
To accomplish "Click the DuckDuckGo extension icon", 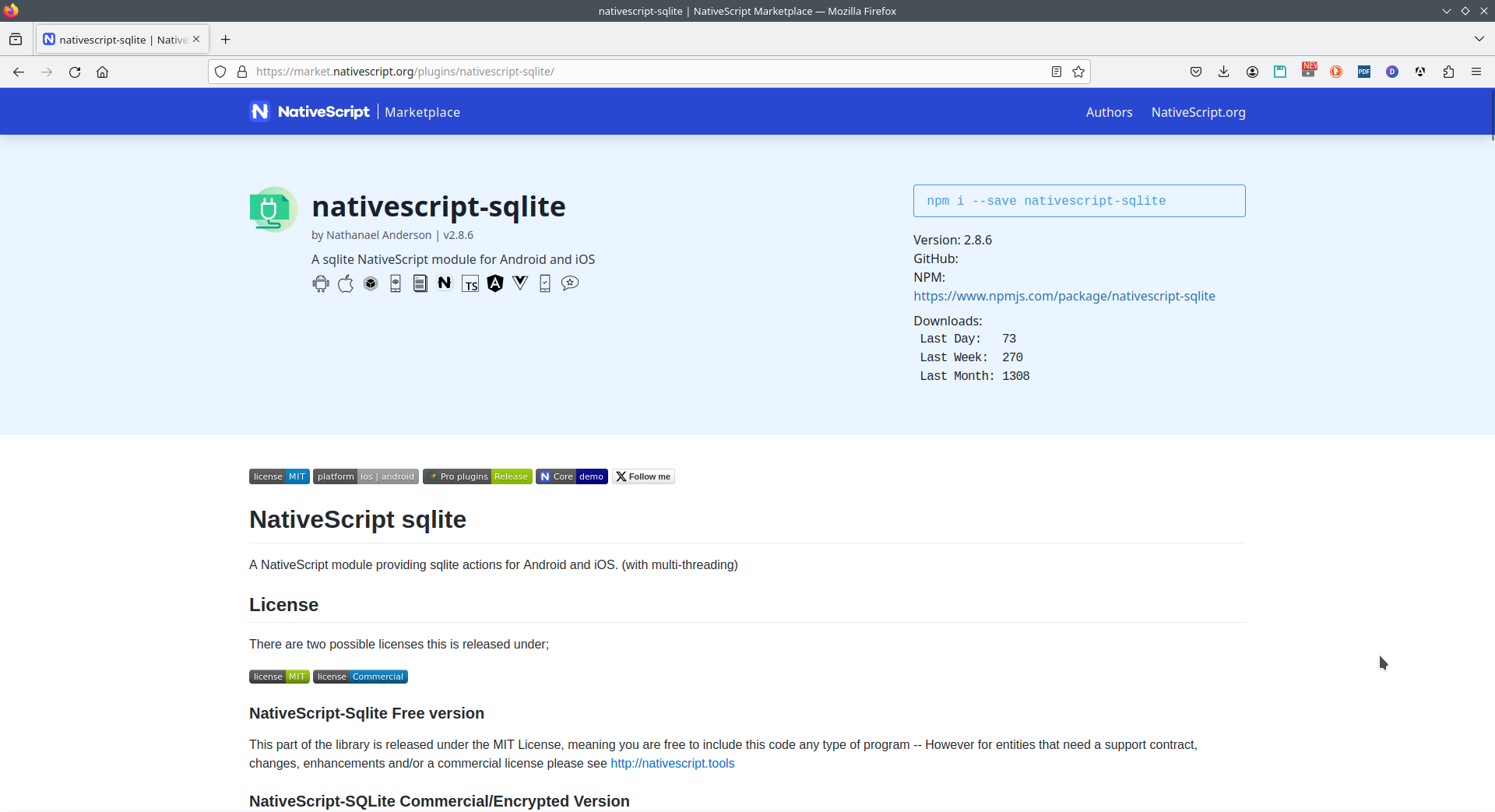I will pyautogui.click(x=1336, y=72).
